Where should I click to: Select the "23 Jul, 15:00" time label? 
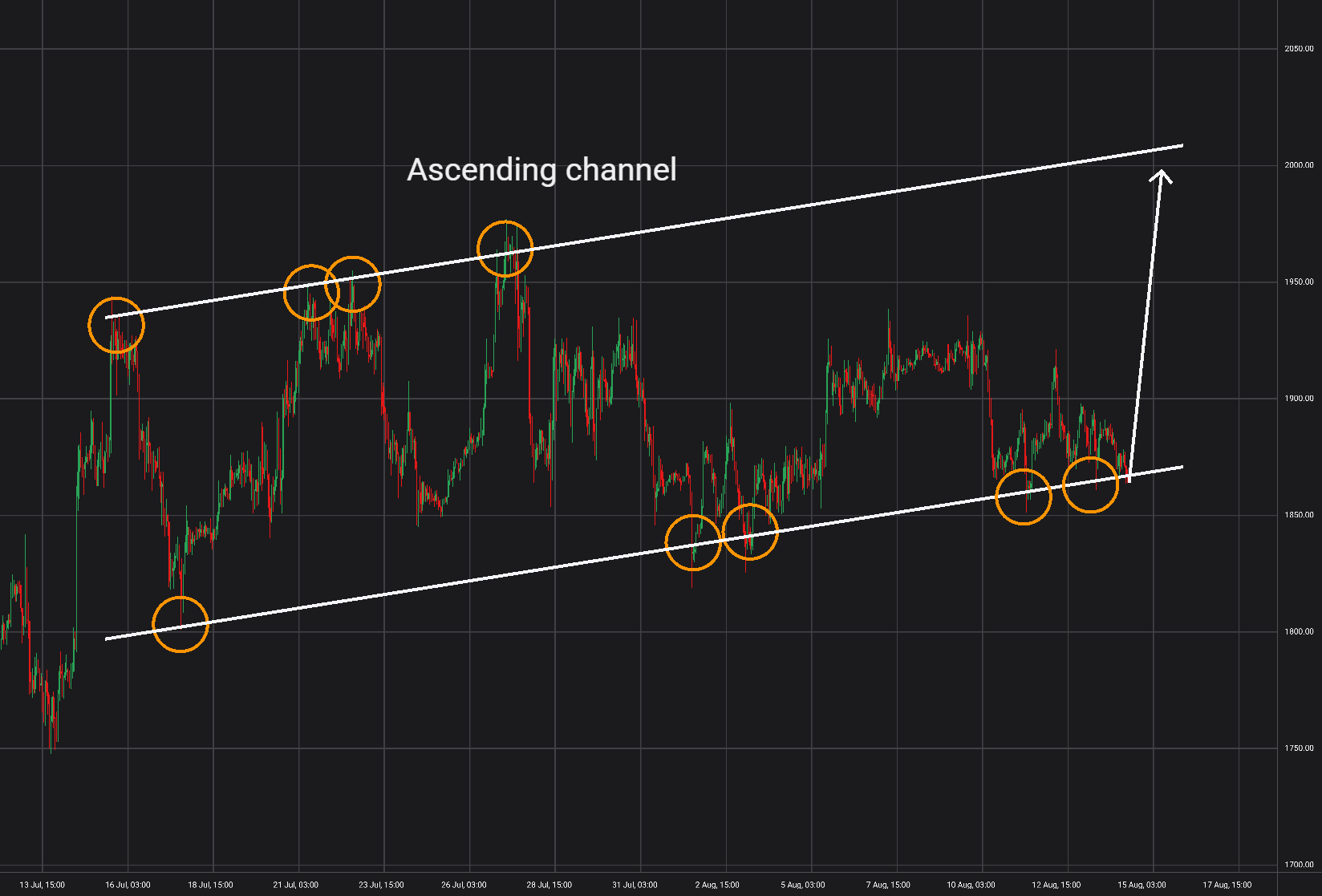pos(381,885)
